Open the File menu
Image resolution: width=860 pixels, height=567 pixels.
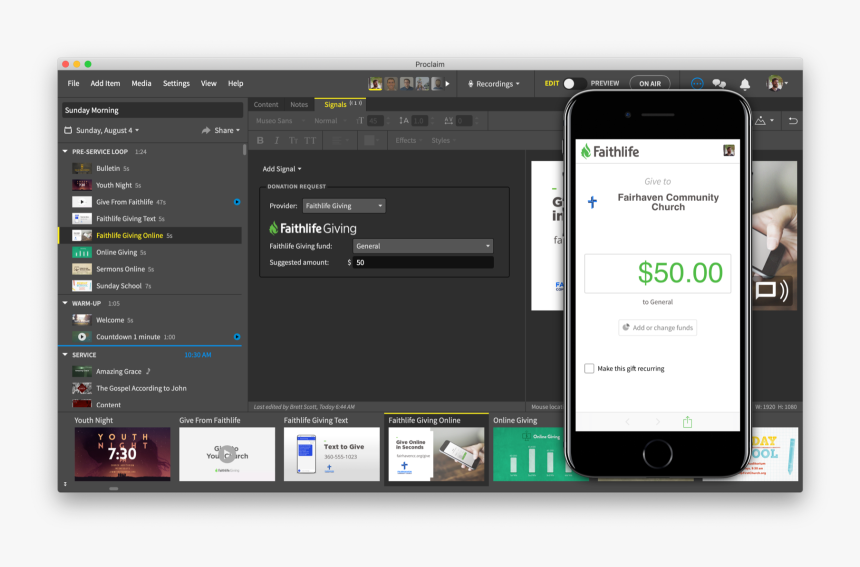click(x=73, y=83)
